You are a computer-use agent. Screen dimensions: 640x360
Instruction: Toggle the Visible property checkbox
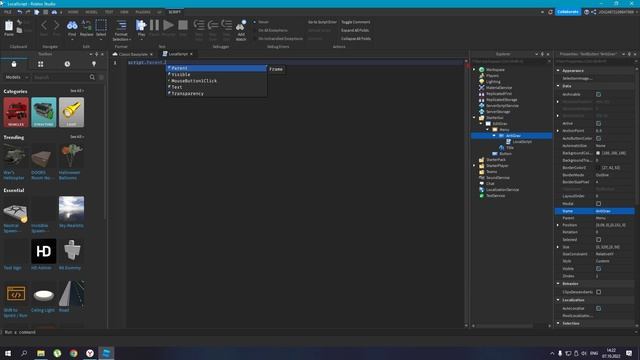(x=598, y=269)
